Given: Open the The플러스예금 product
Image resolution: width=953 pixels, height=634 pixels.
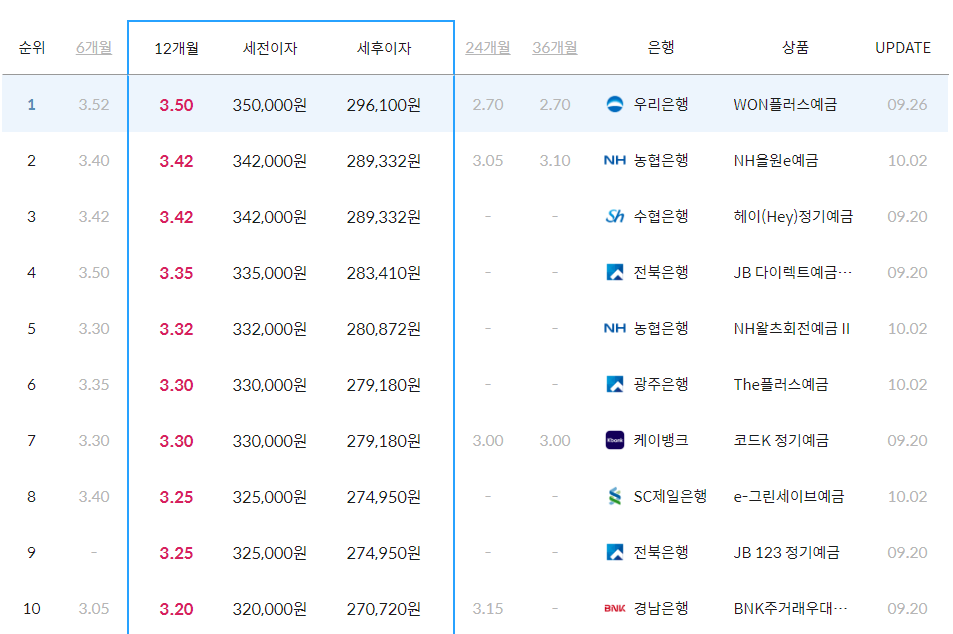Looking at the screenshot, I should 780,384.
